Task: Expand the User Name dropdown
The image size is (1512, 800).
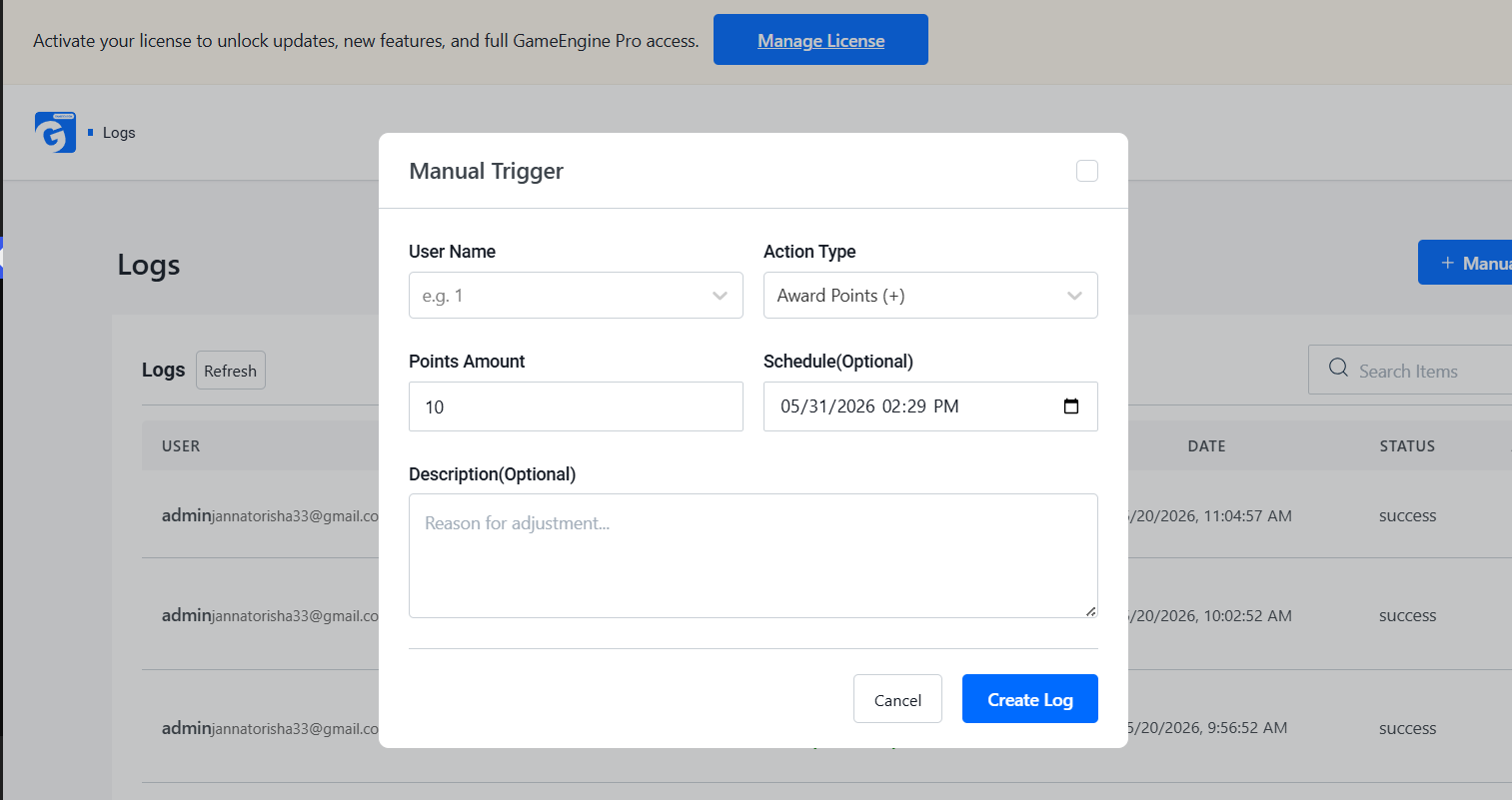Action: pyautogui.click(x=576, y=296)
